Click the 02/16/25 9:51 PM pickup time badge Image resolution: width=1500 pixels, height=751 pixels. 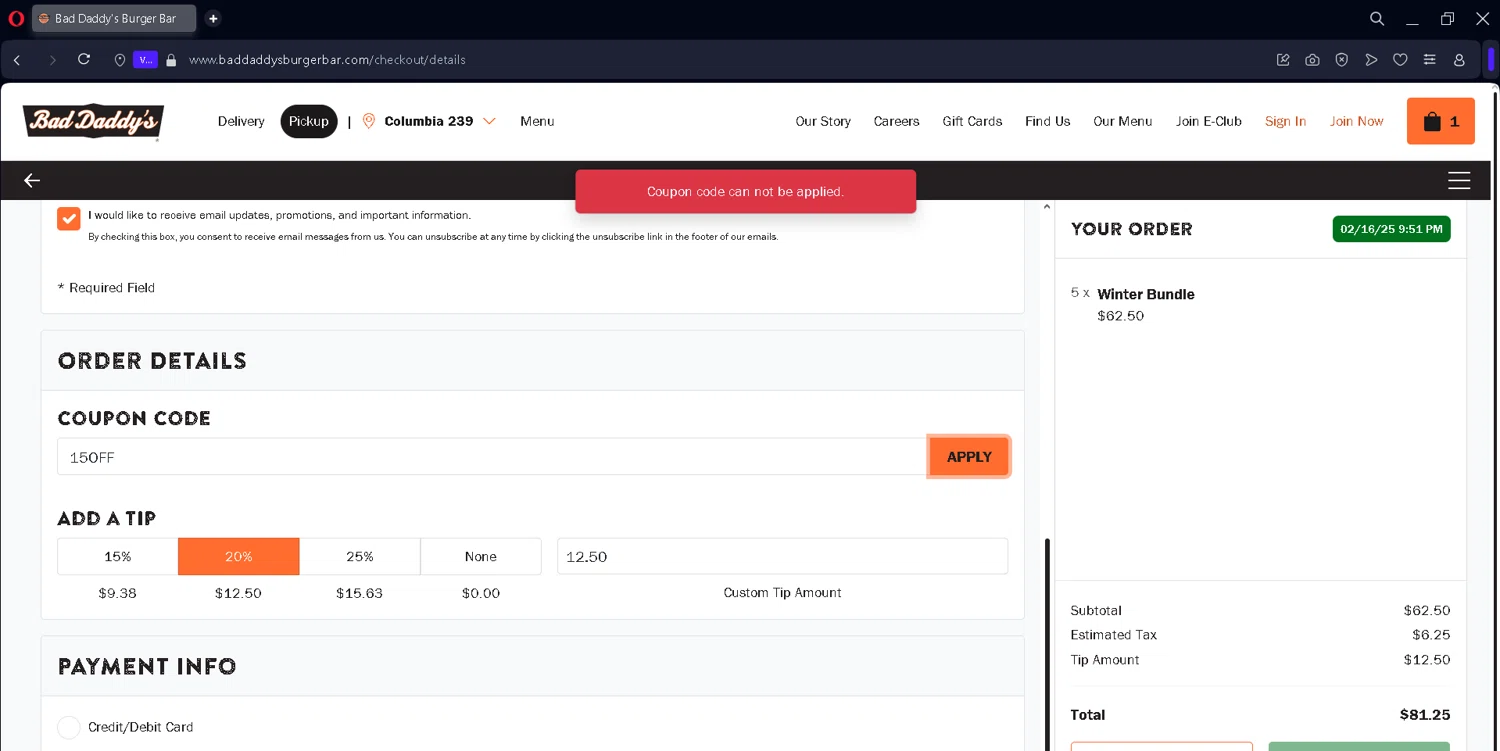click(x=1391, y=229)
